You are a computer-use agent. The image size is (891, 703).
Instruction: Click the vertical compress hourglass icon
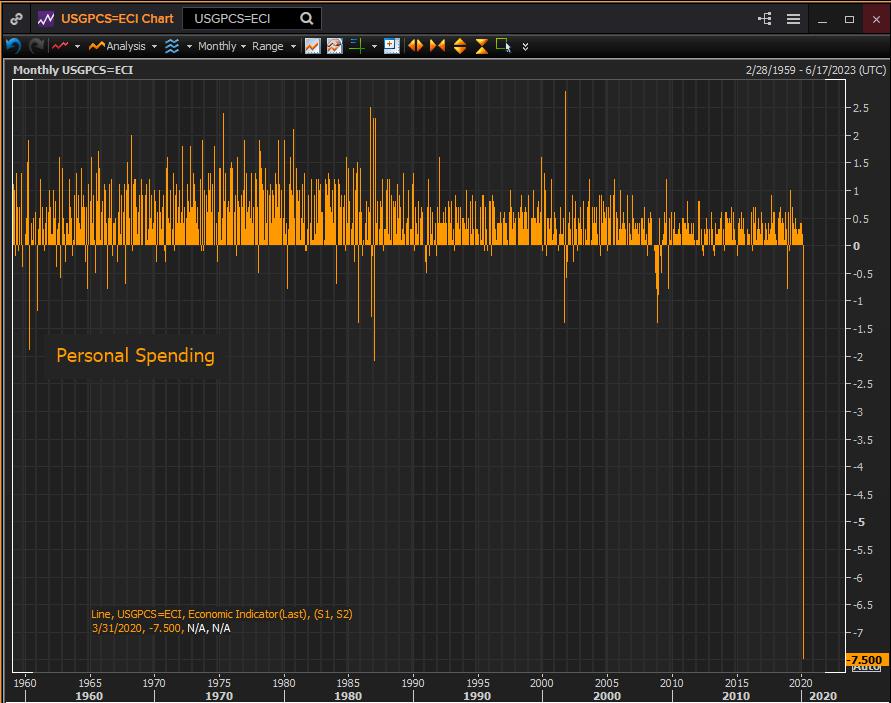click(x=482, y=46)
